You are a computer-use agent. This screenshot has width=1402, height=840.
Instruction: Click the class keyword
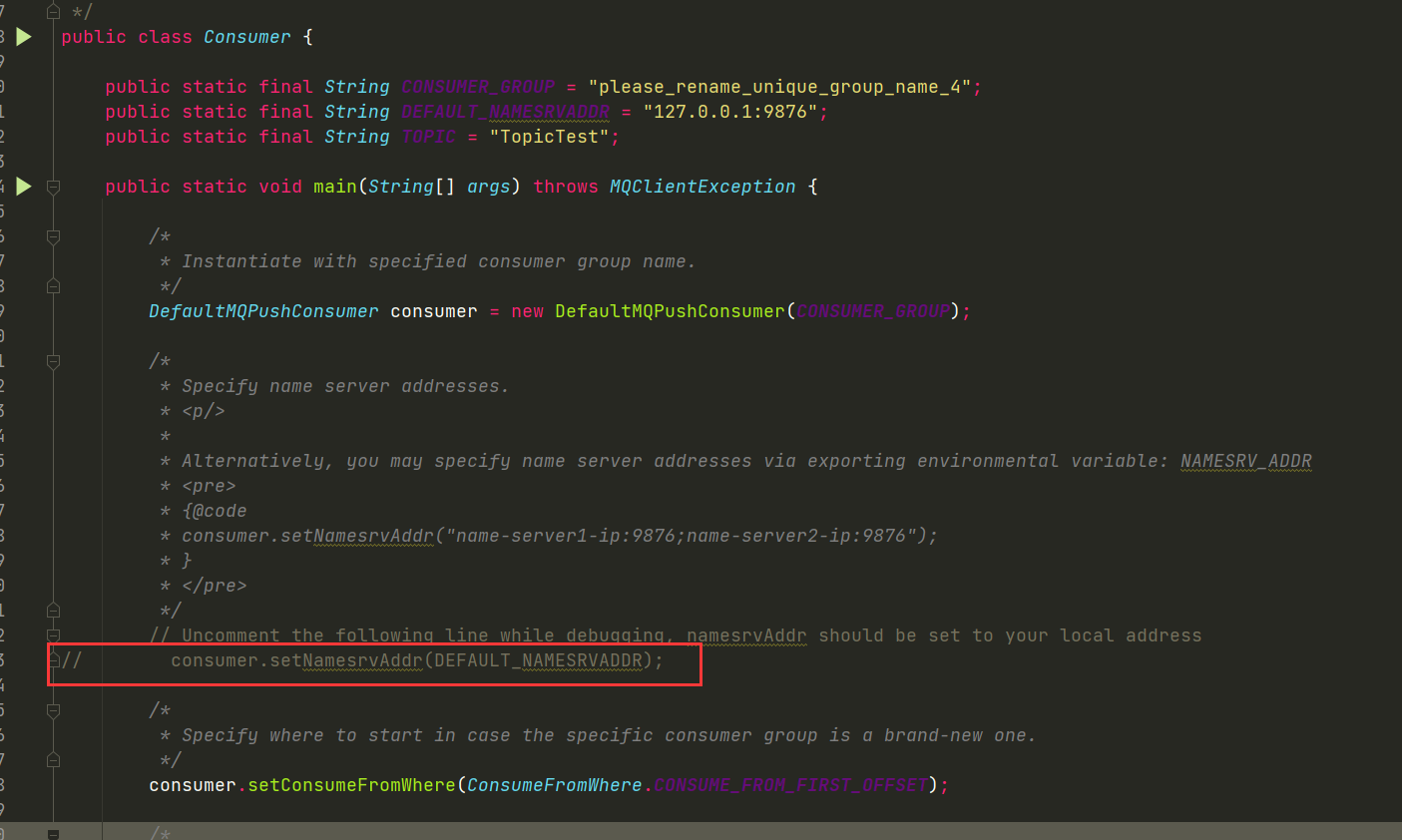165,37
